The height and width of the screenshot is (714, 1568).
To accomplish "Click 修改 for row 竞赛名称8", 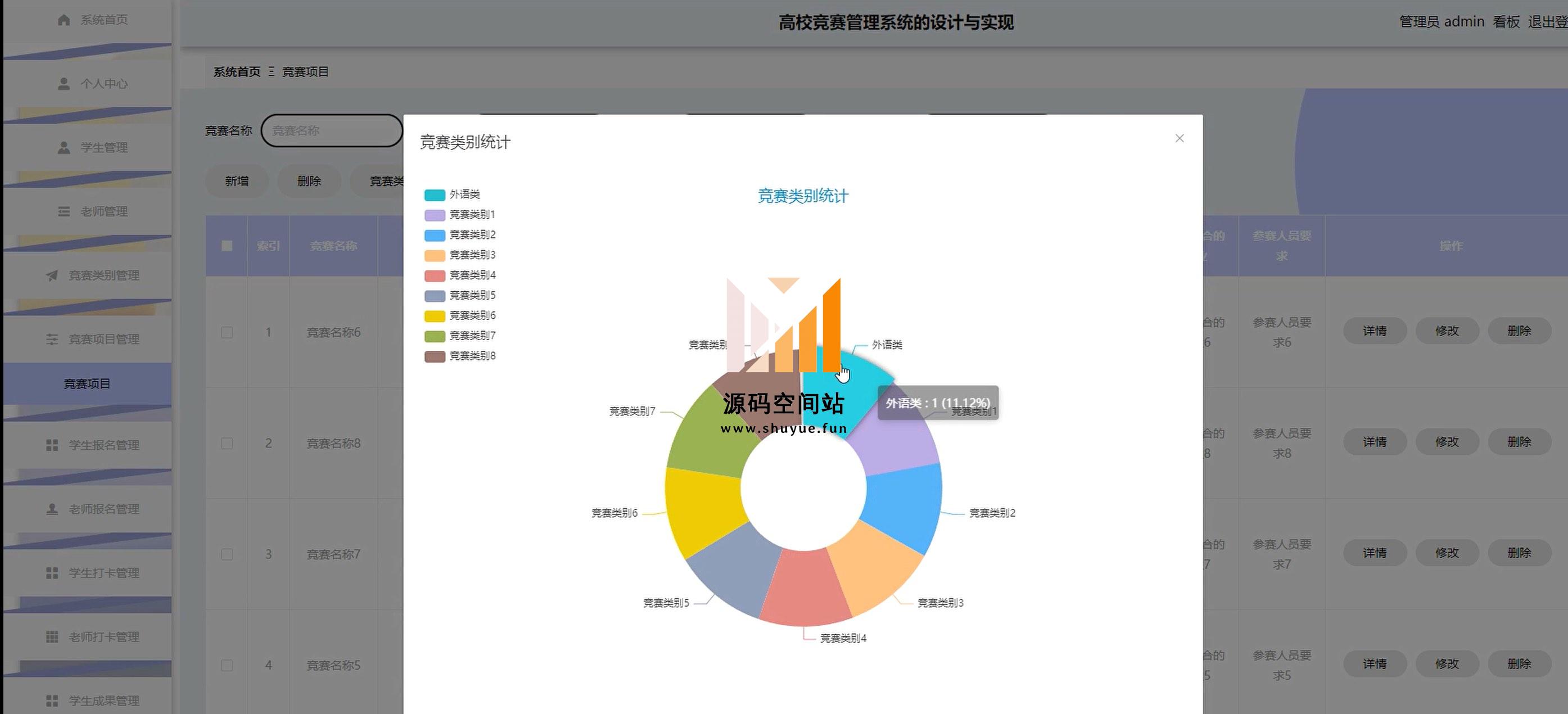I will 1447,442.
